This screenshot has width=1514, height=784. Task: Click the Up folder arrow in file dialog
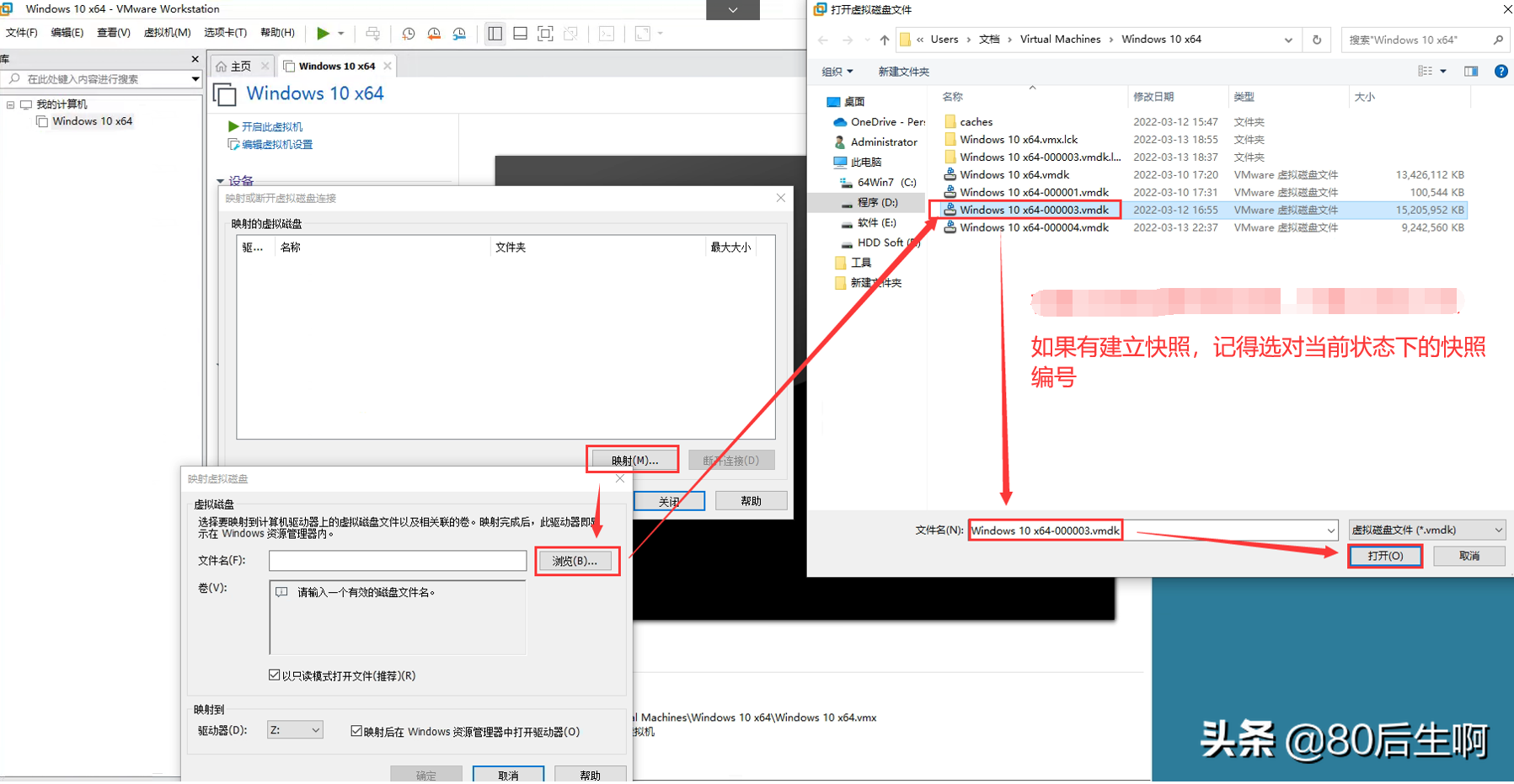click(884, 40)
